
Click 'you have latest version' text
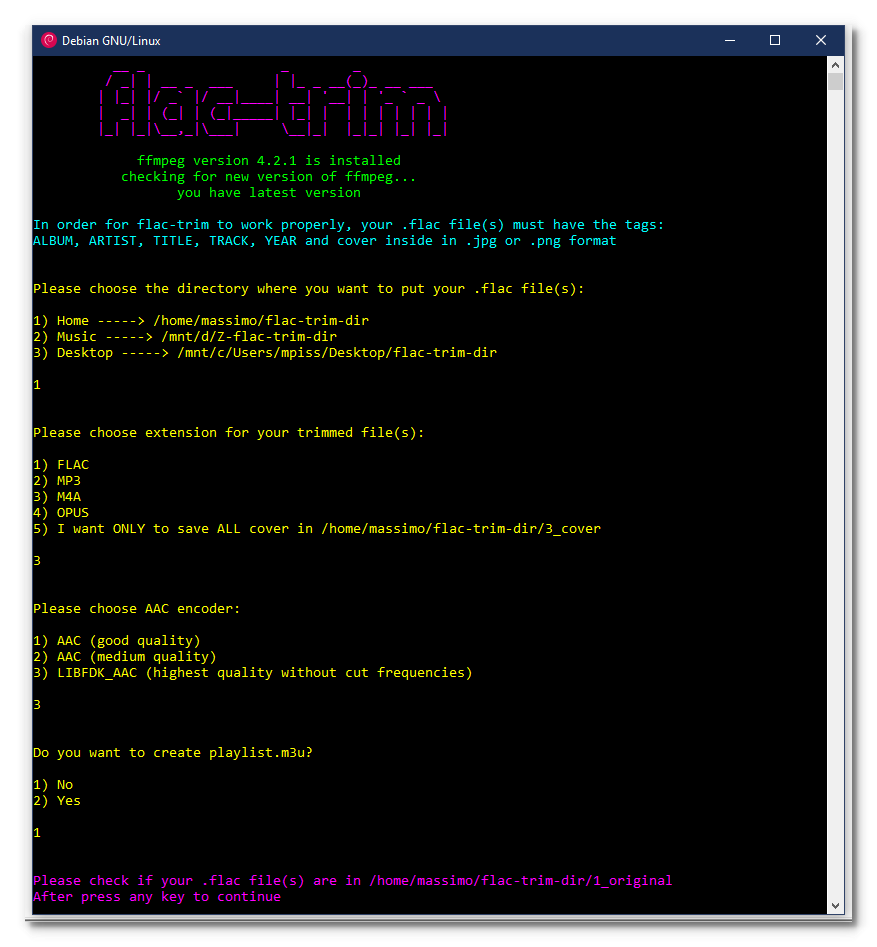coord(269,193)
